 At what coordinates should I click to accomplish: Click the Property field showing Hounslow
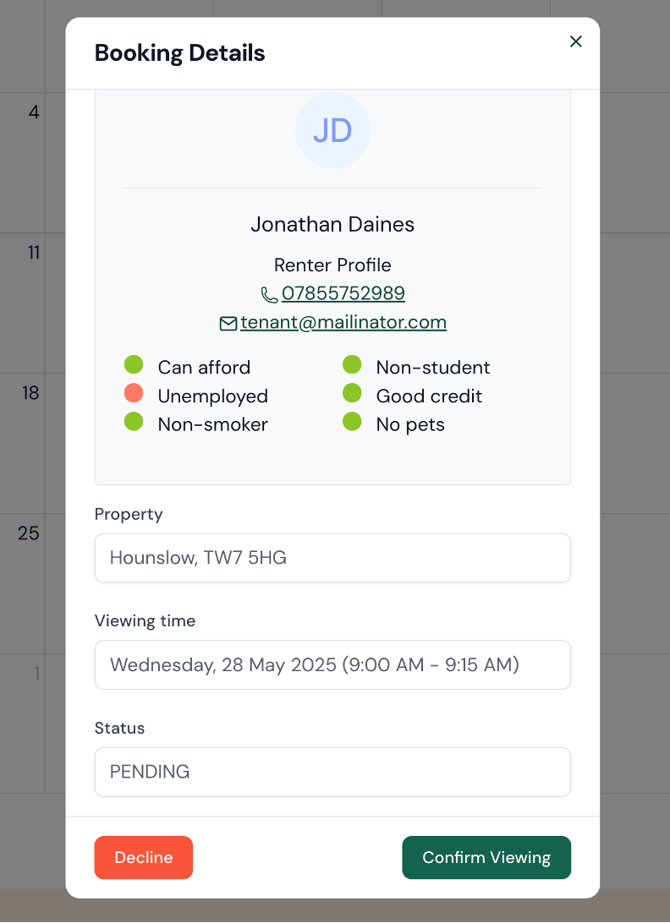tap(332, 558)
